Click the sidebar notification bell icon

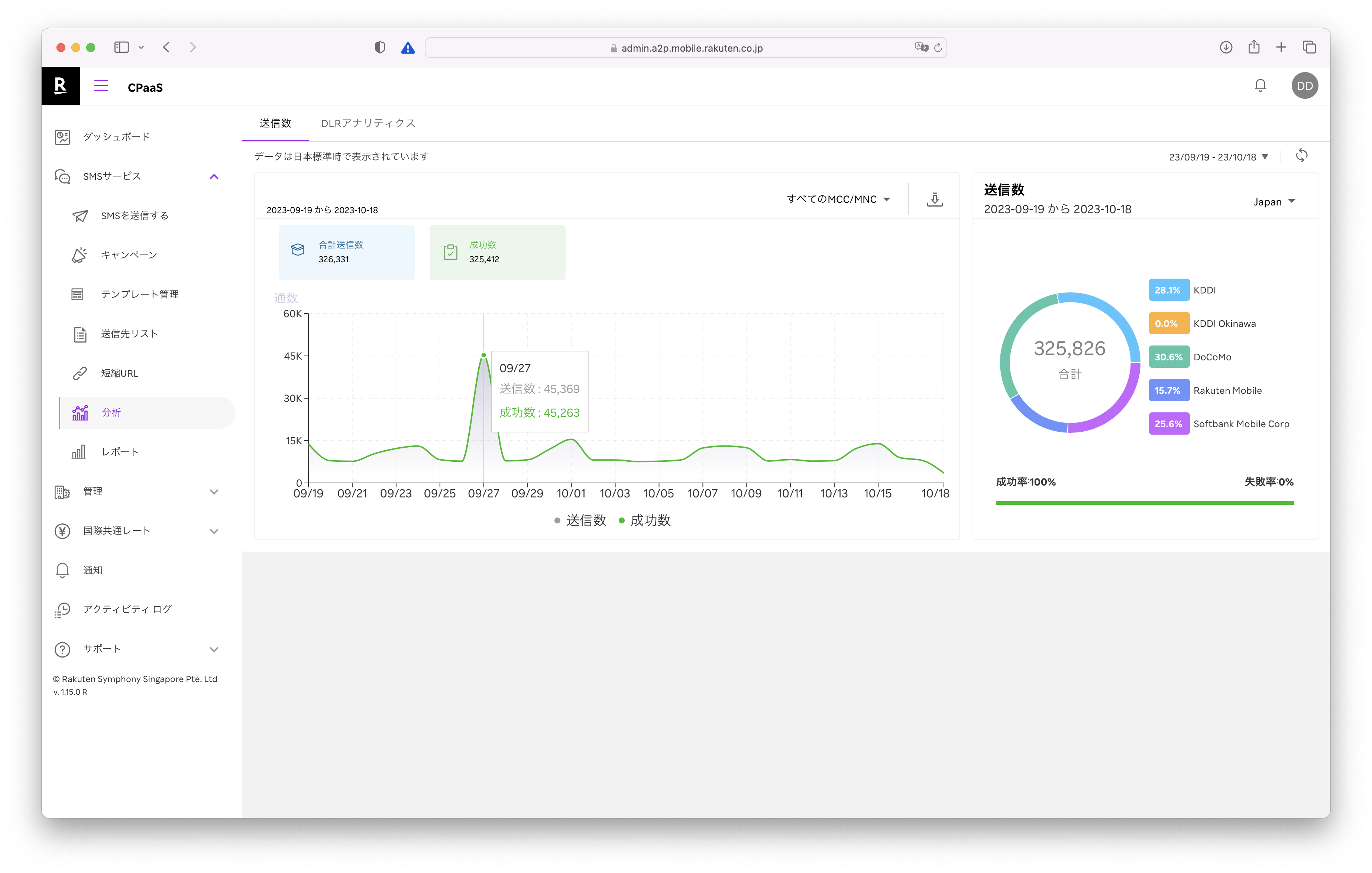pyautogui.click(x=62, y=571)
